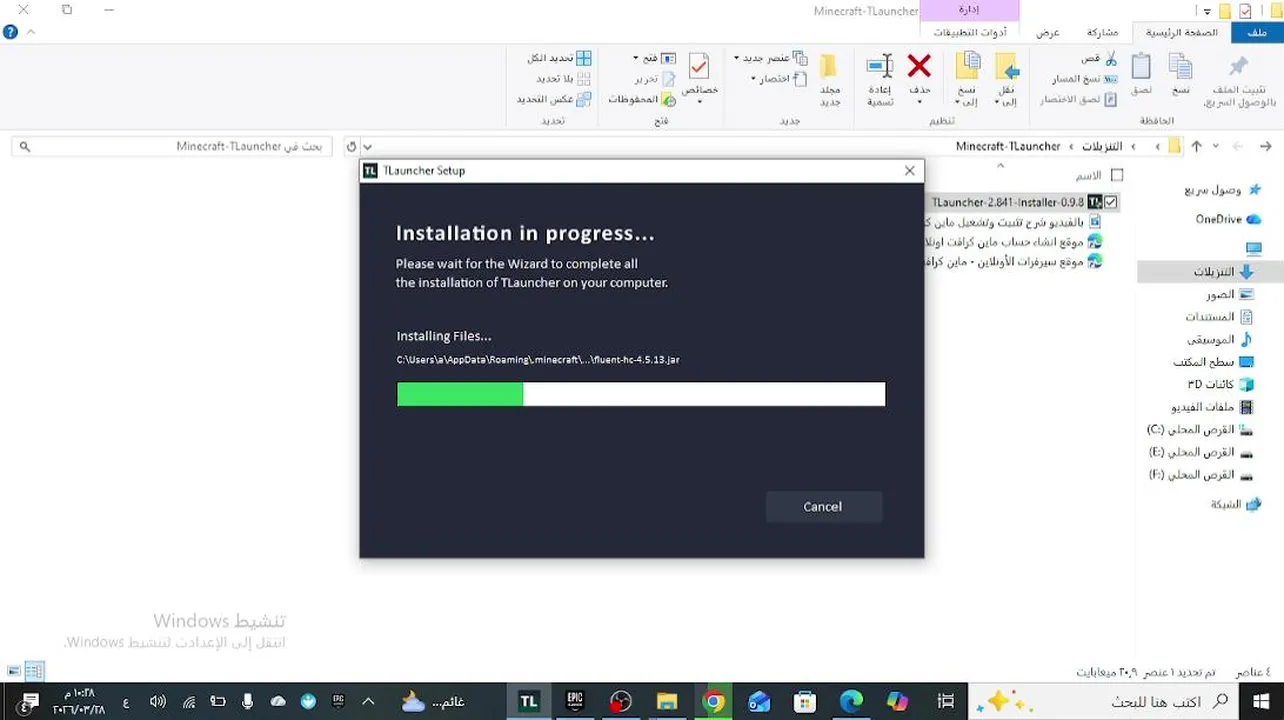Select Local Disk (E:) in the sidebar
The image size is (1284, 720).
click(x=1200, y=452)
